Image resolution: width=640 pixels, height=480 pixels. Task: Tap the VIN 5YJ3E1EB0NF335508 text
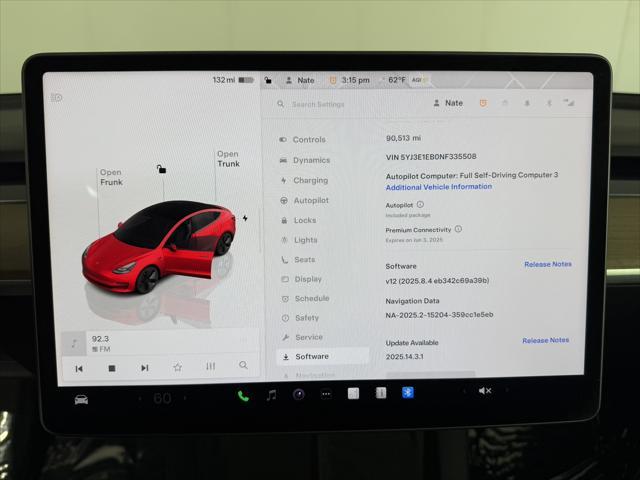[x=431, y=157]
